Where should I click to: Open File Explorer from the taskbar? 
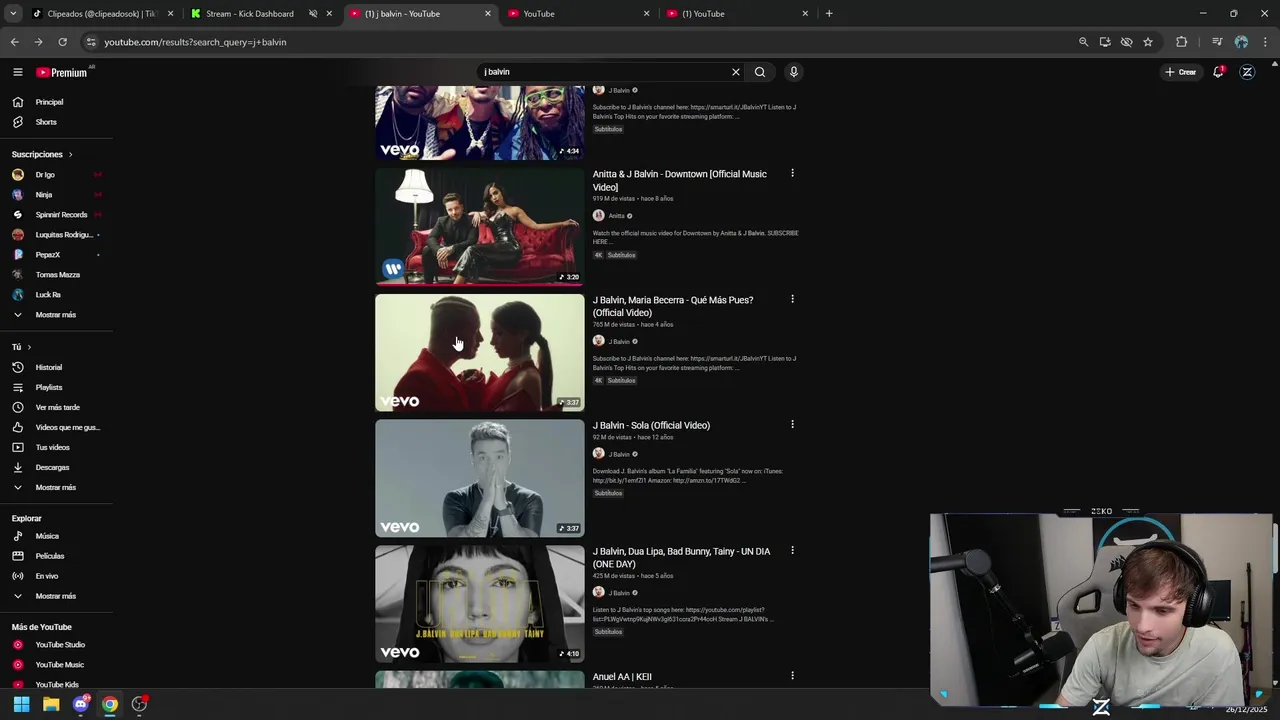pyautogui.click(x=51, y=704)
